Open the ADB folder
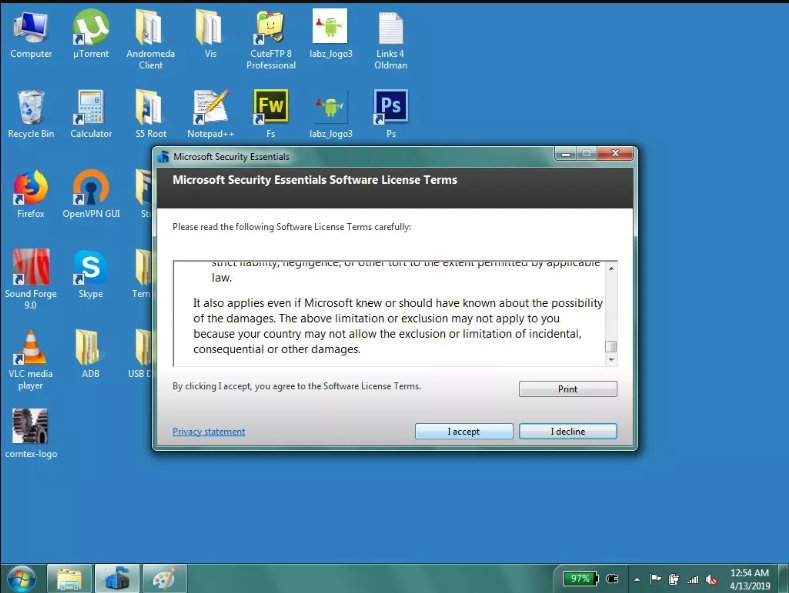789x593 pixels. click(91, 354)
